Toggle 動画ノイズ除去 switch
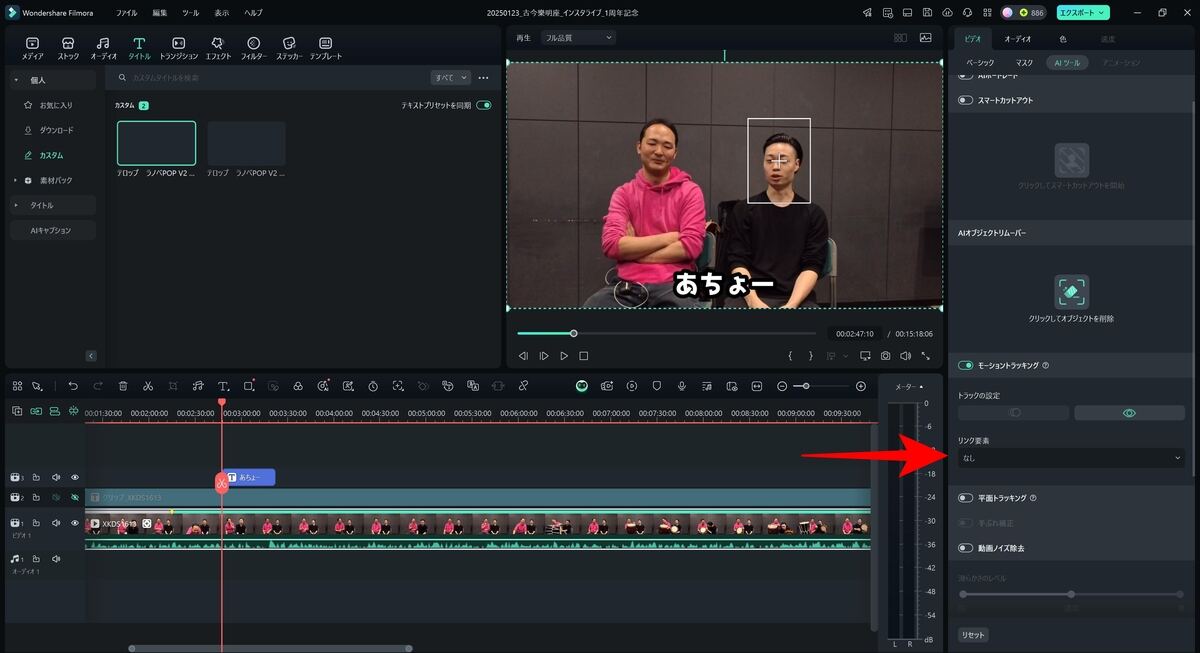The image size is (1200, 653). tap(966, 548)
